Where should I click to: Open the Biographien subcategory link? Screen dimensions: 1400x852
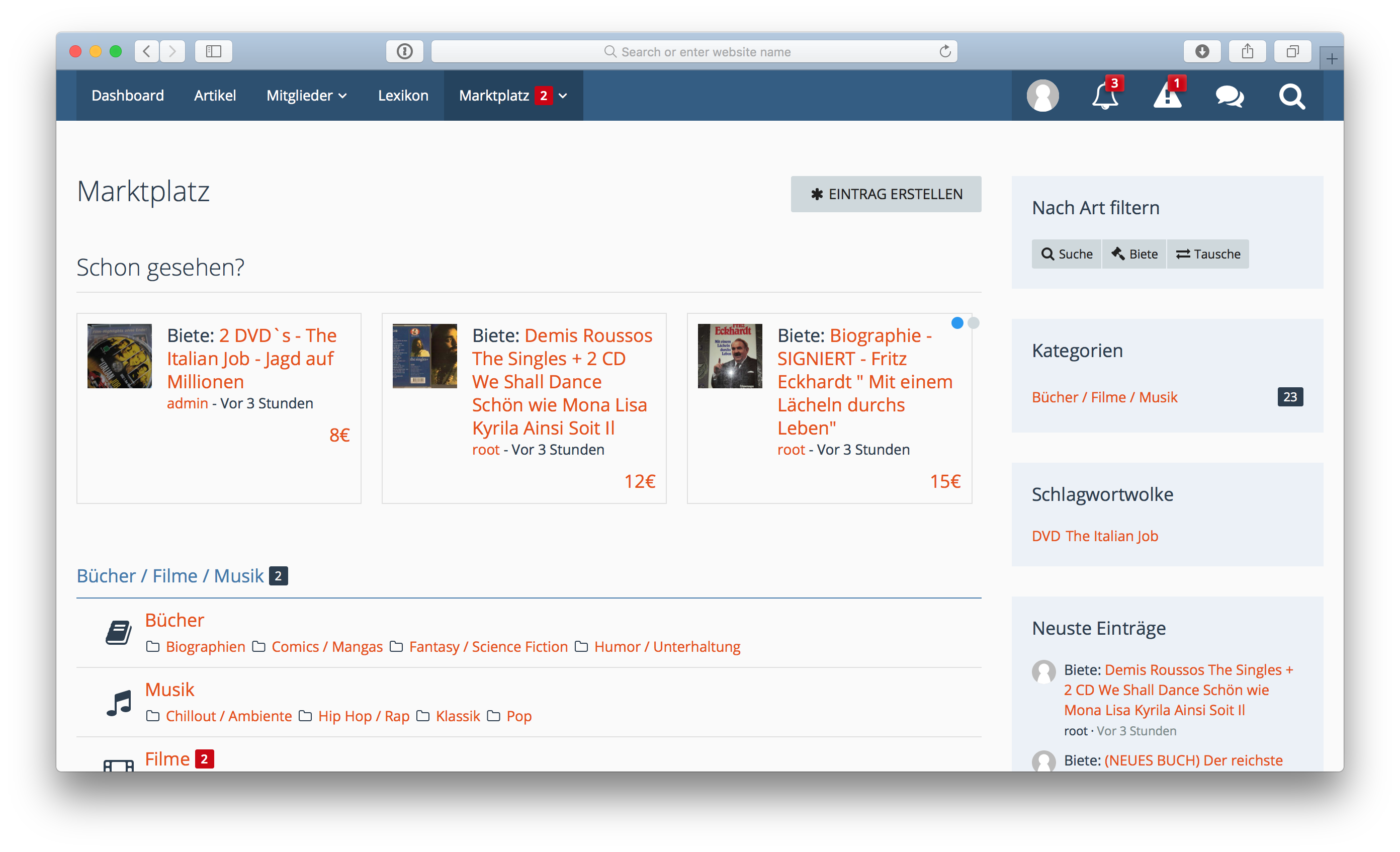(x=205, y=647)
